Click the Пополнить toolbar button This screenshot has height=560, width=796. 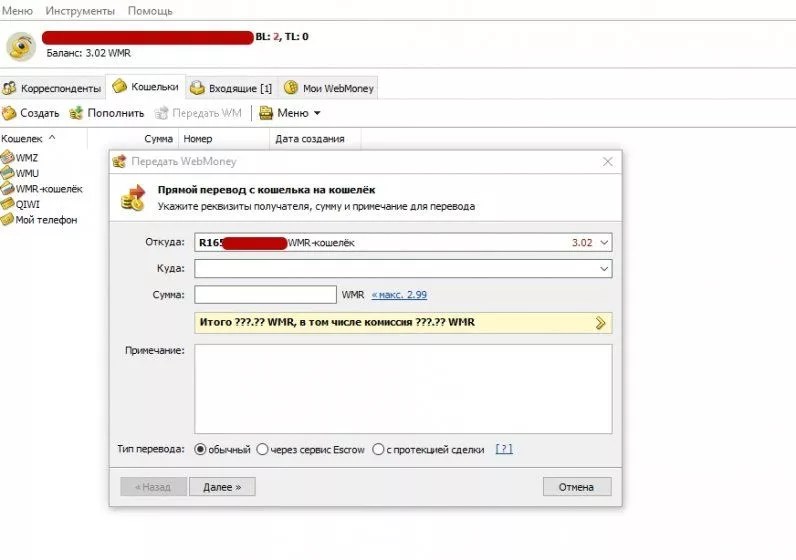(x=107, y=113)
